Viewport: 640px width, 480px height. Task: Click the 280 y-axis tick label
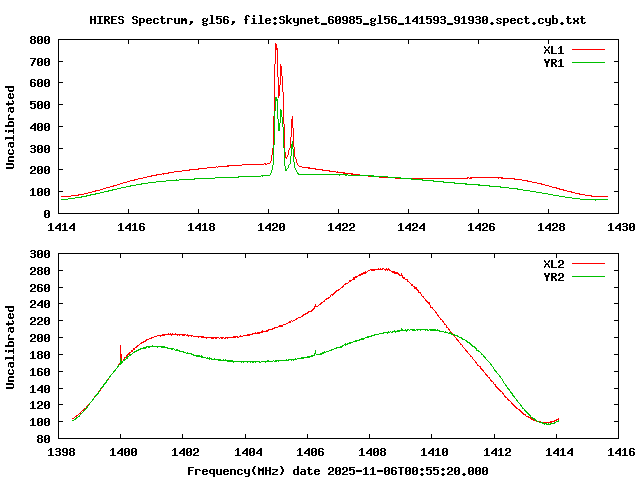[x=40, y=271]
